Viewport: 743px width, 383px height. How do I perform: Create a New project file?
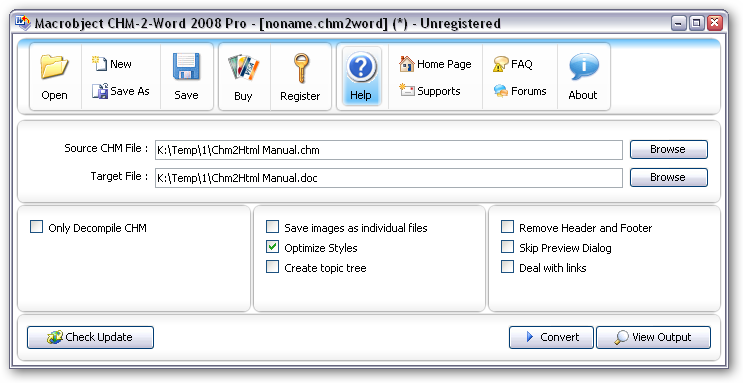[x=112, y=64]
